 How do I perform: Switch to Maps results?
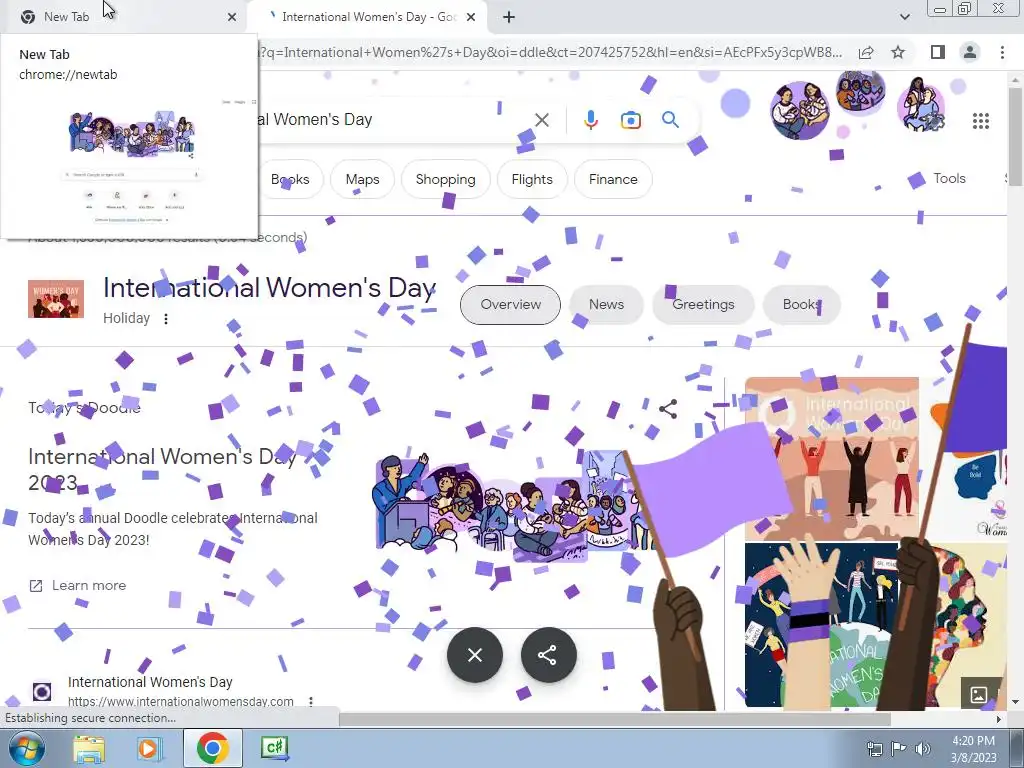[x=362, y=179]
